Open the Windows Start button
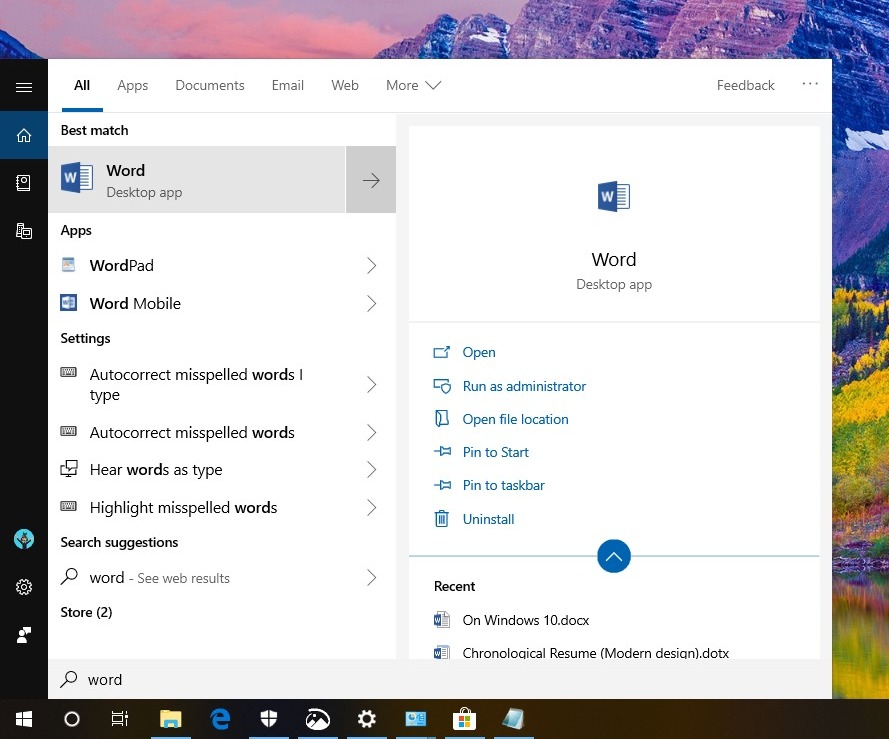889x739 pixels. (x=24, y=719)
